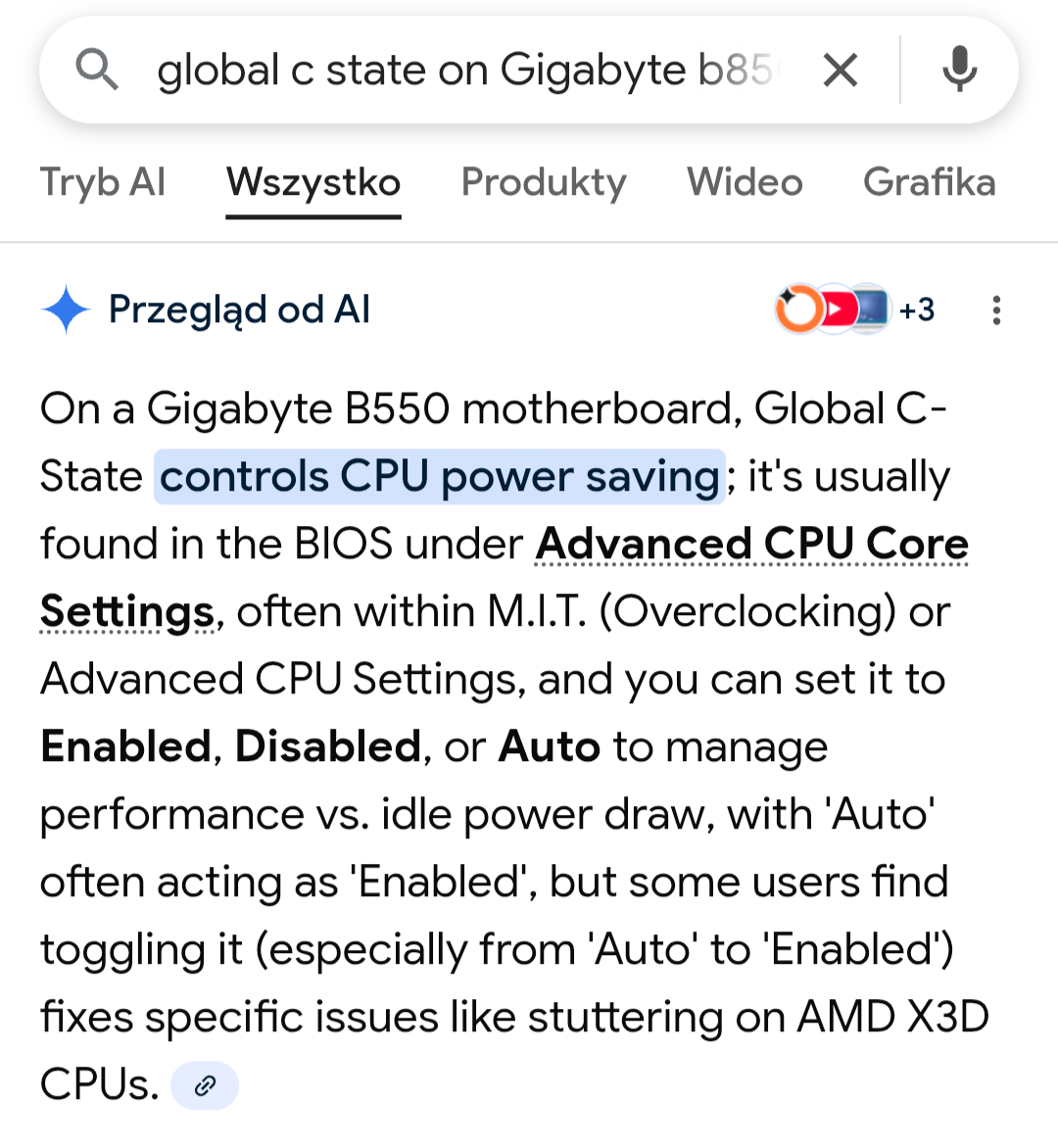
Task: Click the blue AI sparkle icon
Action: point(66,310)
